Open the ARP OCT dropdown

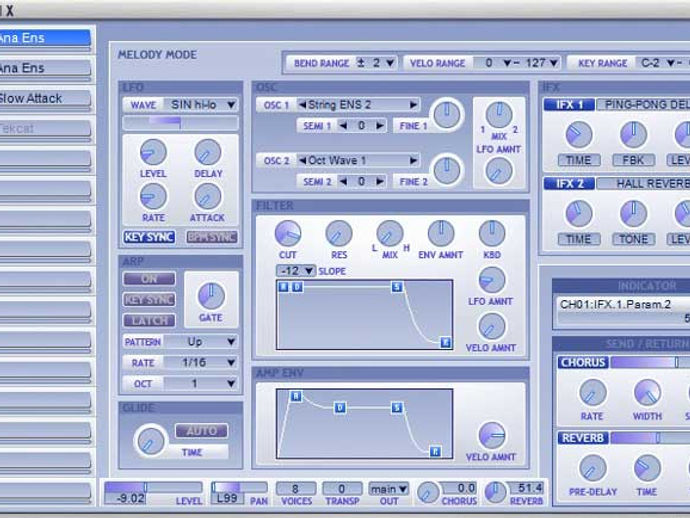(201, 383)
